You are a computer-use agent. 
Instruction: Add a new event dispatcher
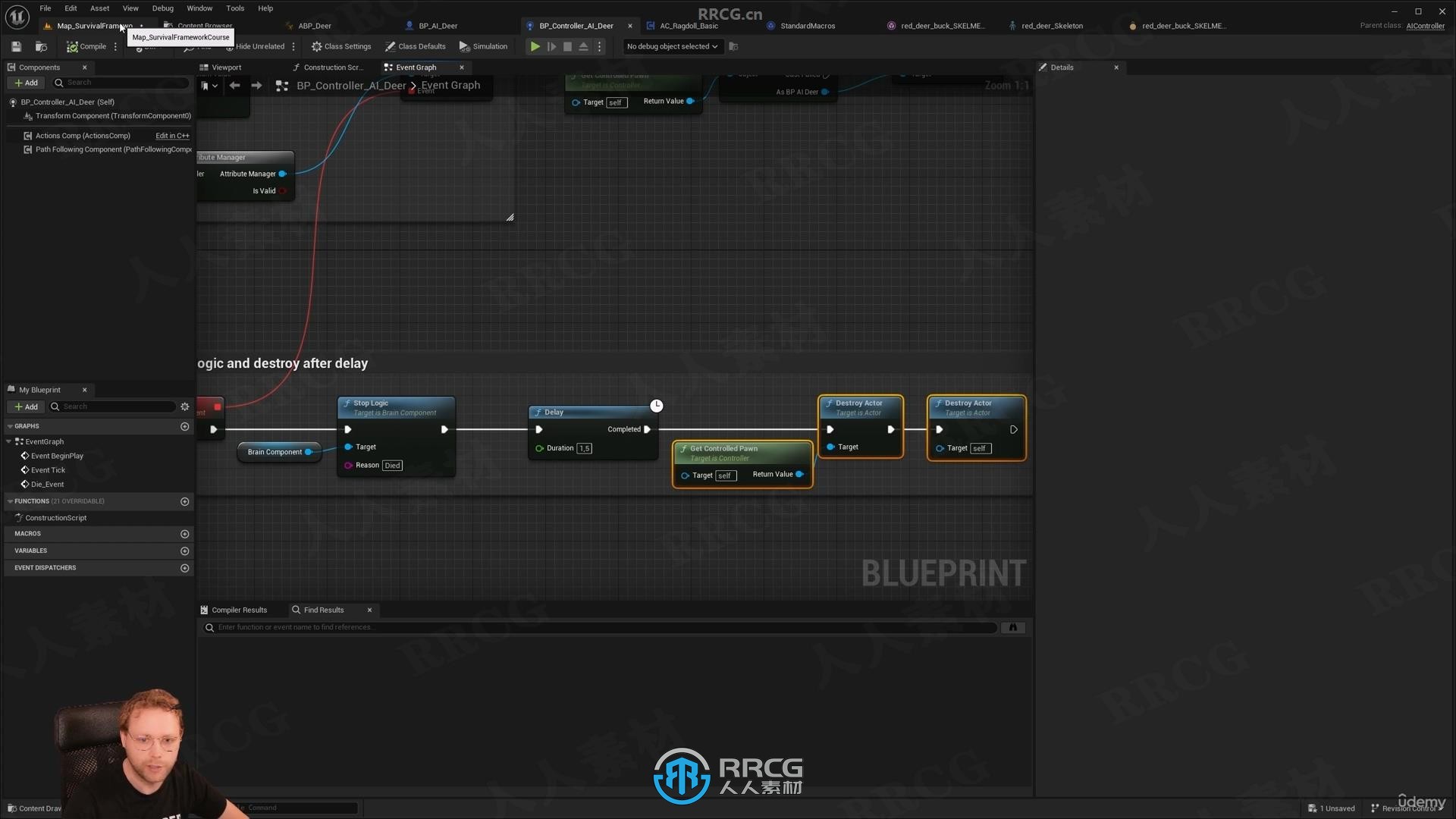(184, 568)
